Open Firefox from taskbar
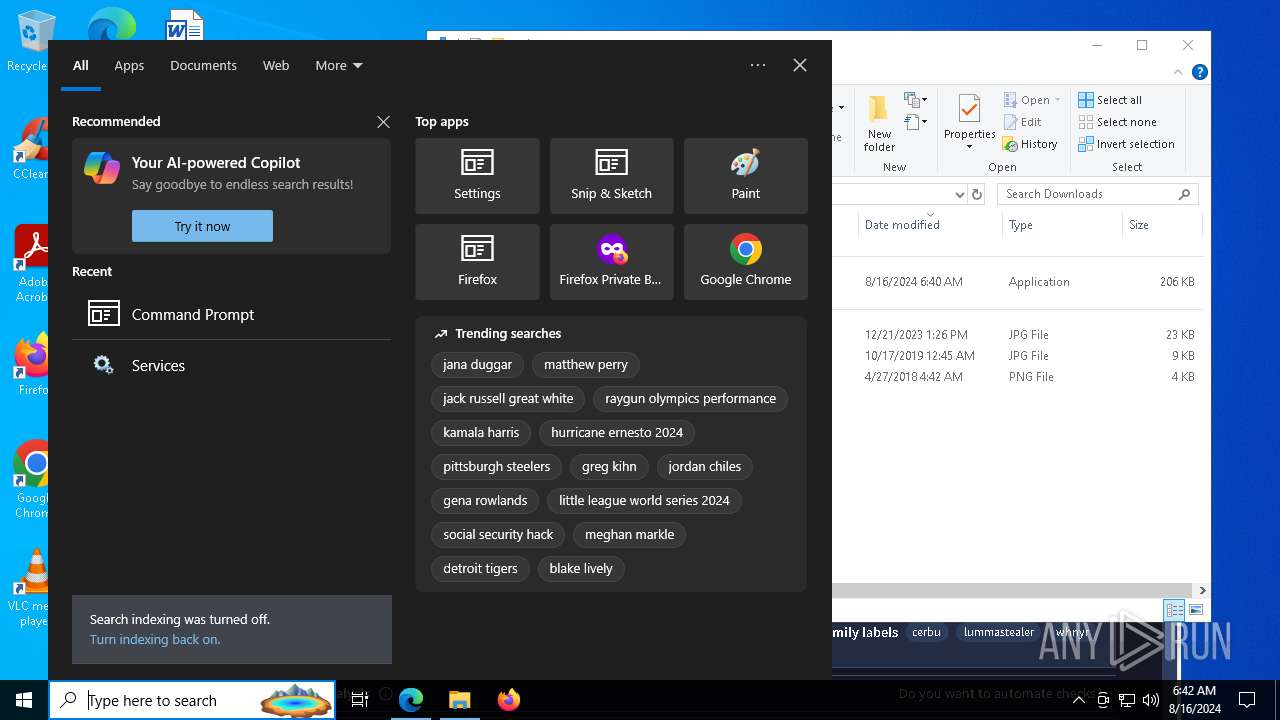The height and width of the screenshot is (720, 1280). pos(508,700)
